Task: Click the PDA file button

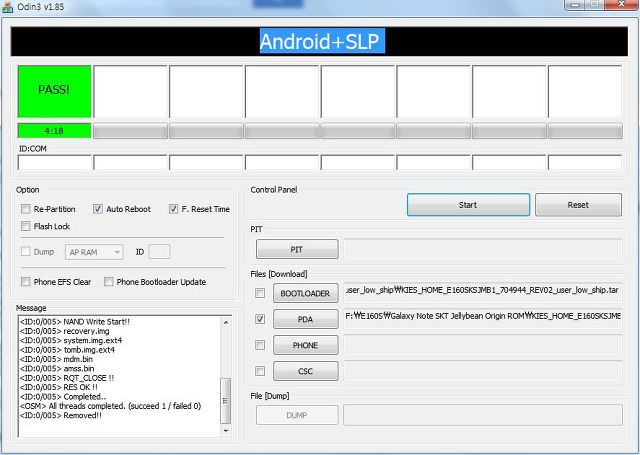Action: coord(306,319)
